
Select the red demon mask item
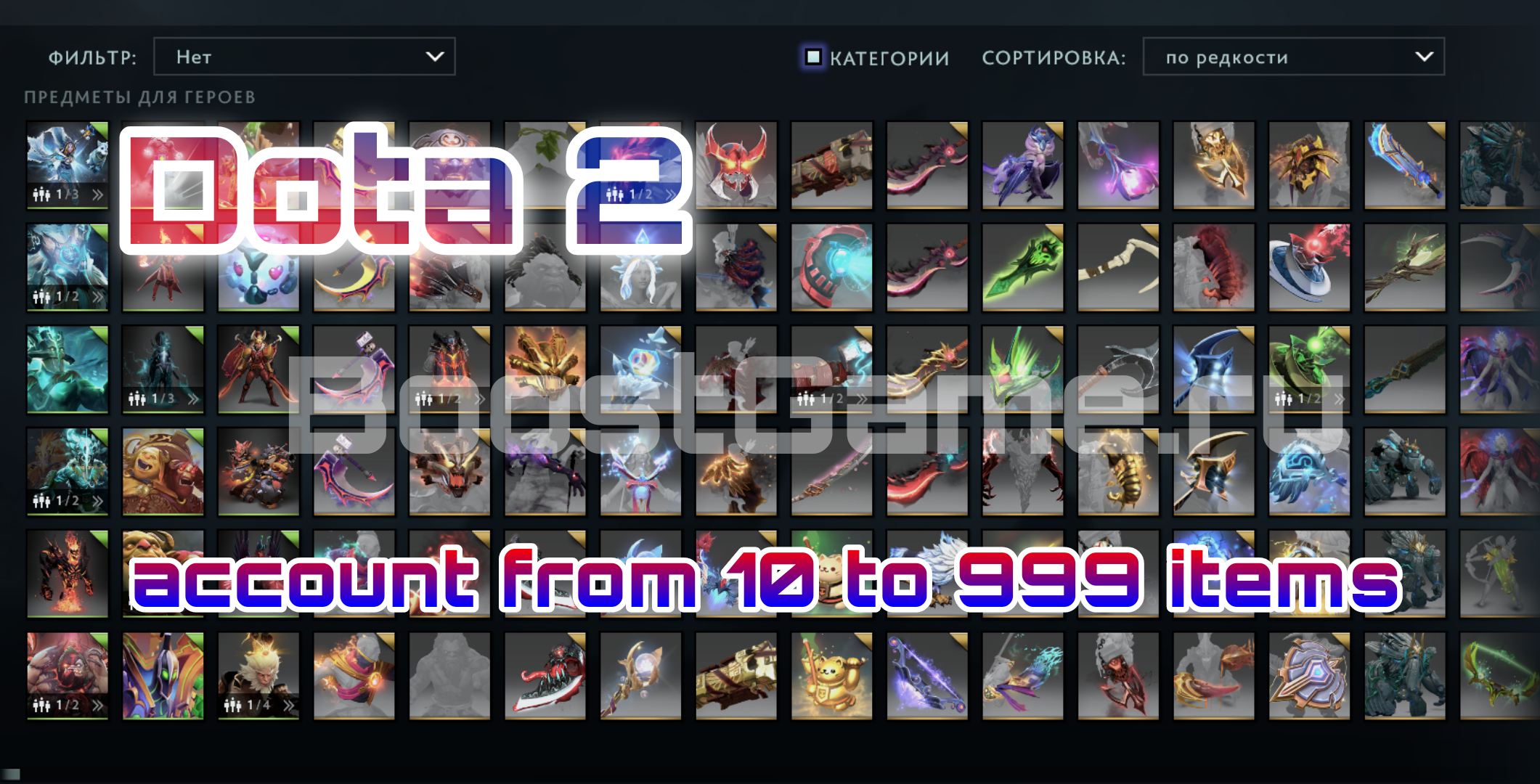(736, 165)
